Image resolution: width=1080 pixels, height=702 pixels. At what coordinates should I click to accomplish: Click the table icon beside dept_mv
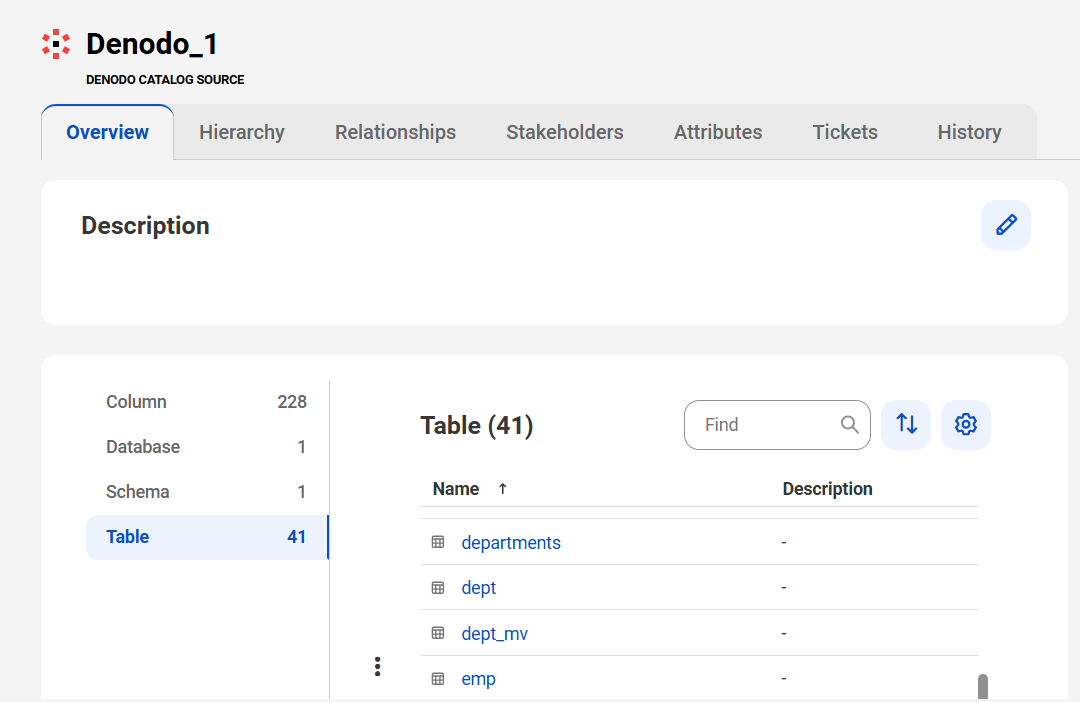click(x=437, y=633)
